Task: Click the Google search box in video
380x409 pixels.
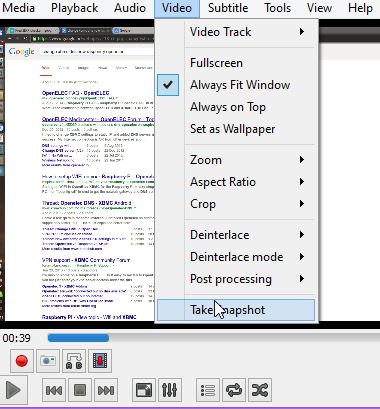Action: coord(97,52)
